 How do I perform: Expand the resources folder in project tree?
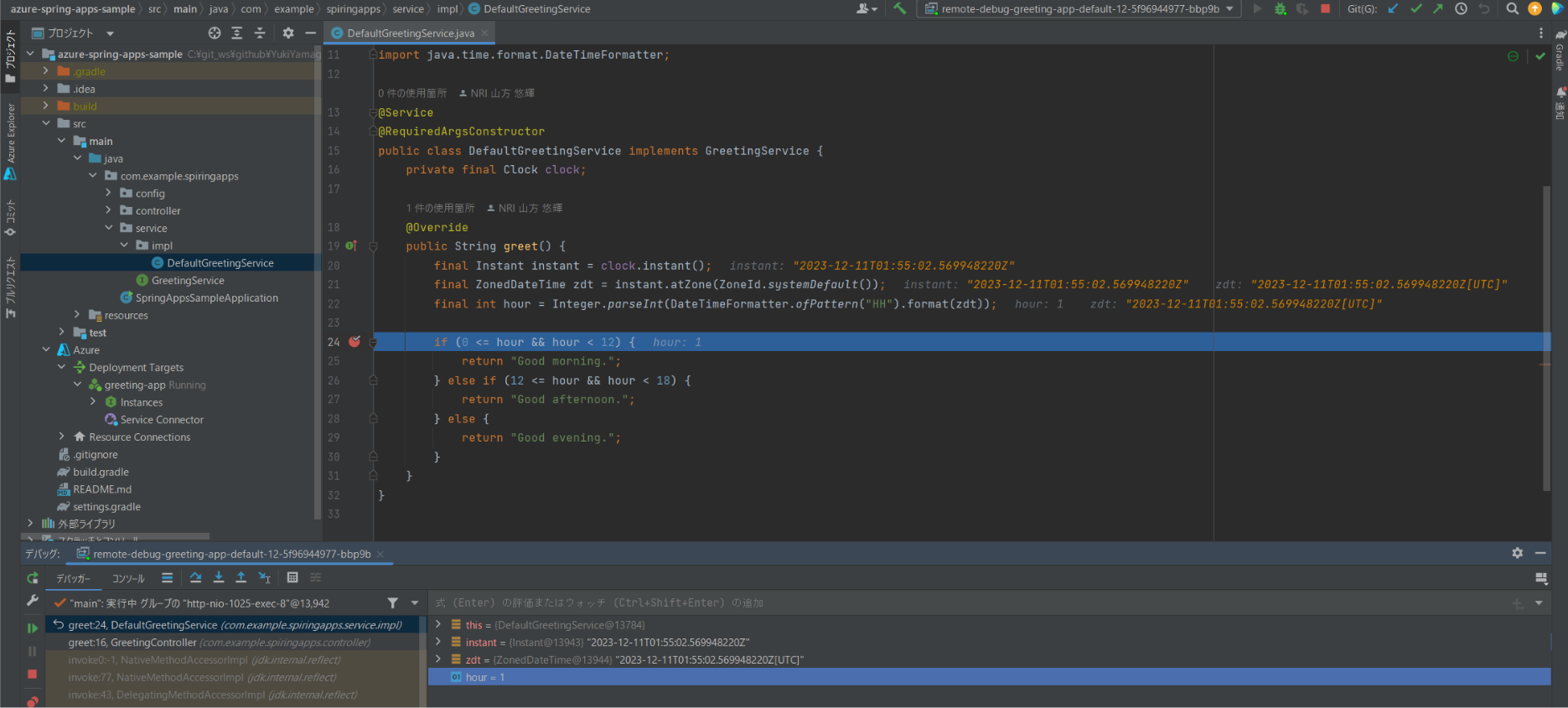tap(77, 315)
